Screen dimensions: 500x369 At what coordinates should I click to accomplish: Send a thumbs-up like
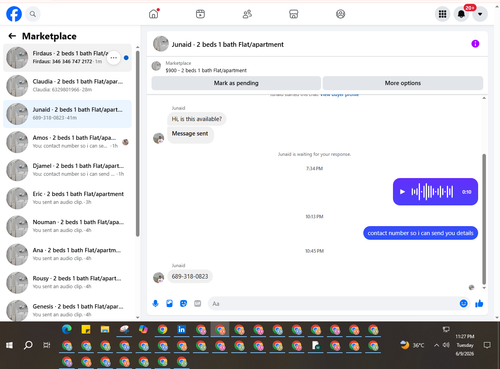coord(479,303)
